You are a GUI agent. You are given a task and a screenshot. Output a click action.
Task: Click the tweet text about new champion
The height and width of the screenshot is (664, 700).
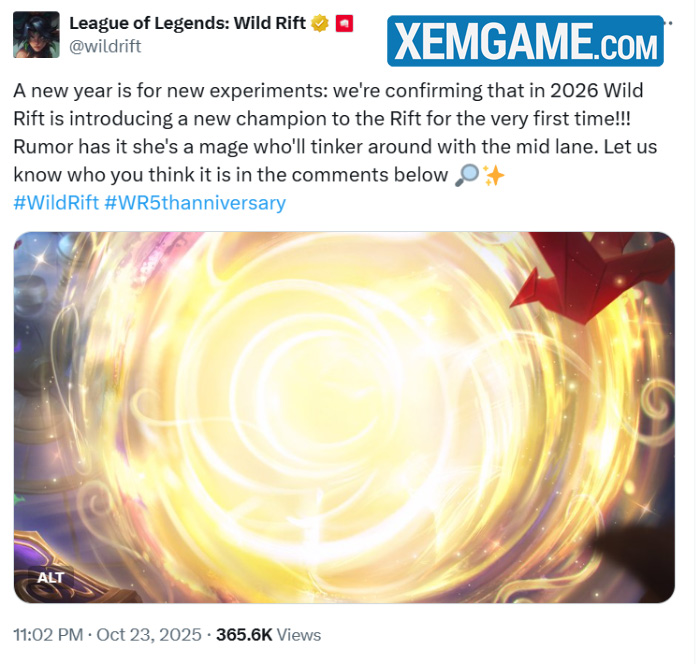point(335,133)
